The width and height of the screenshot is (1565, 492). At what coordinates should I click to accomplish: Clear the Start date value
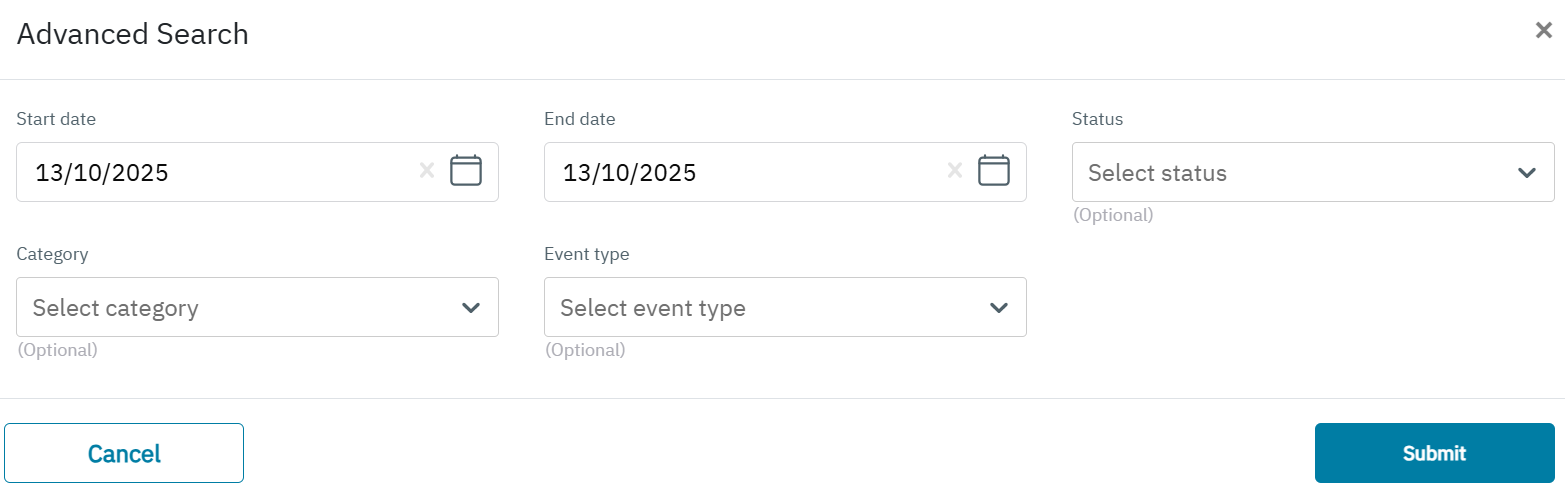427,171
